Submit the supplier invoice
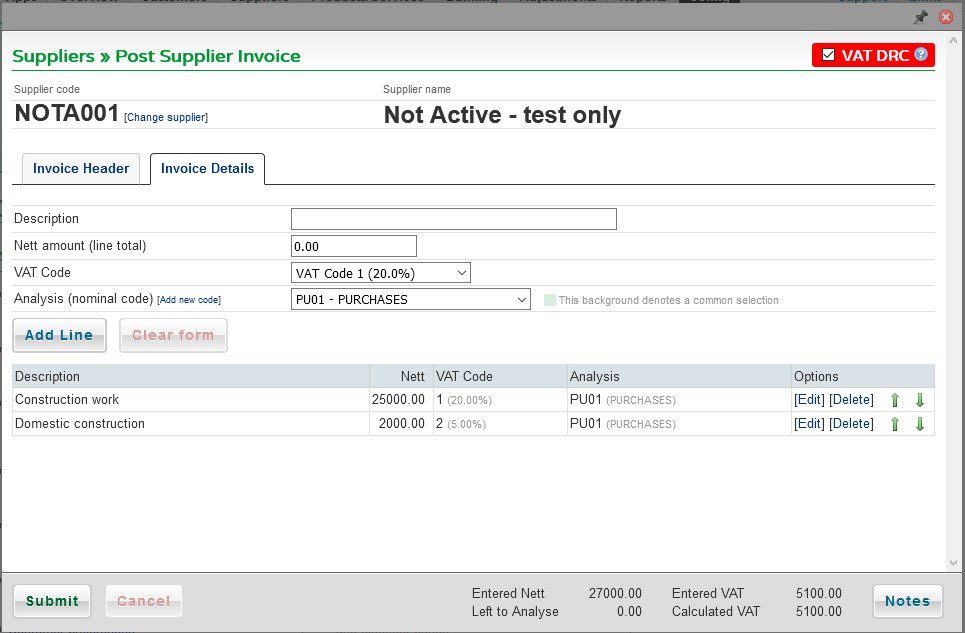 51,601
